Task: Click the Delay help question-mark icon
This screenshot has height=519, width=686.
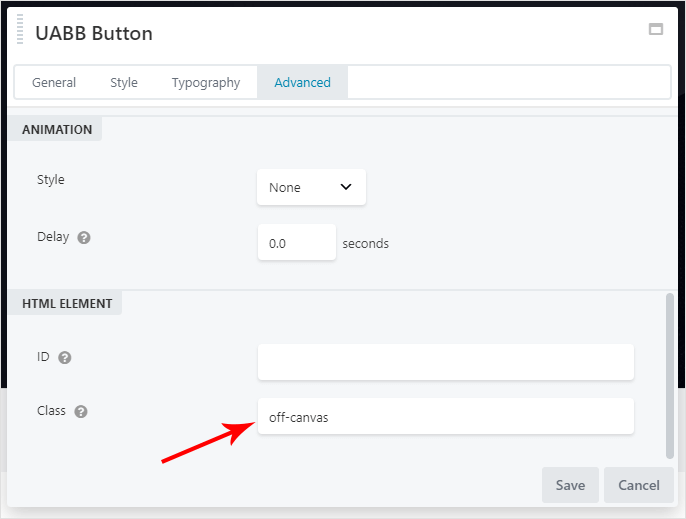Action: (x=84, y=238)
